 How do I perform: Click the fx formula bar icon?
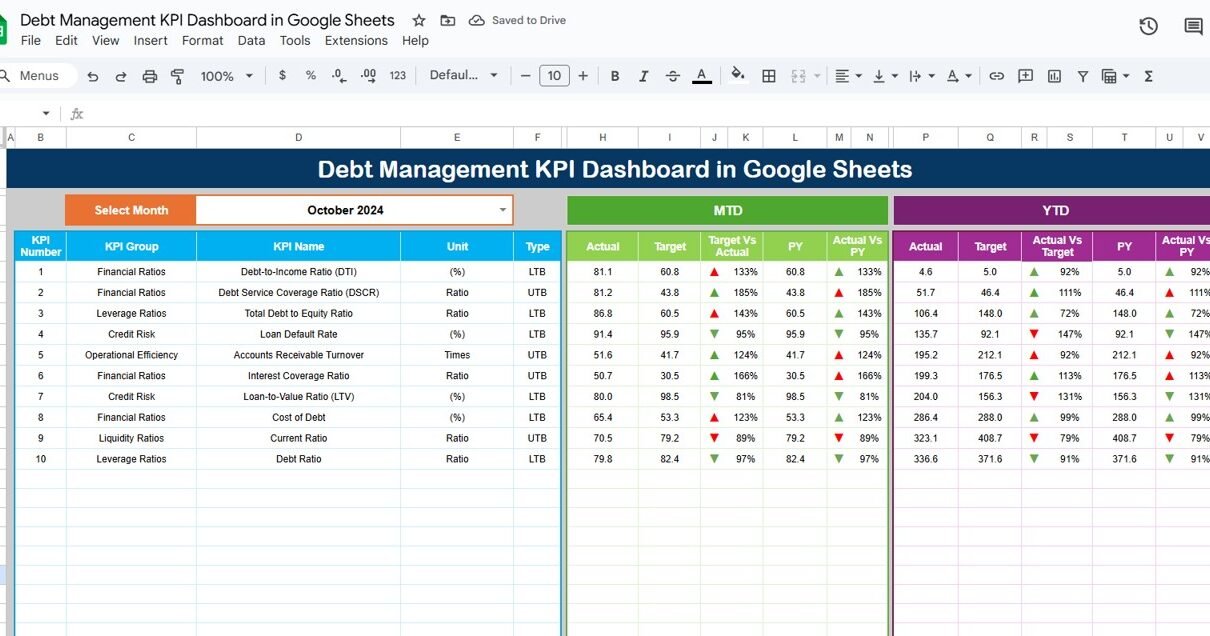click(77, 114)
